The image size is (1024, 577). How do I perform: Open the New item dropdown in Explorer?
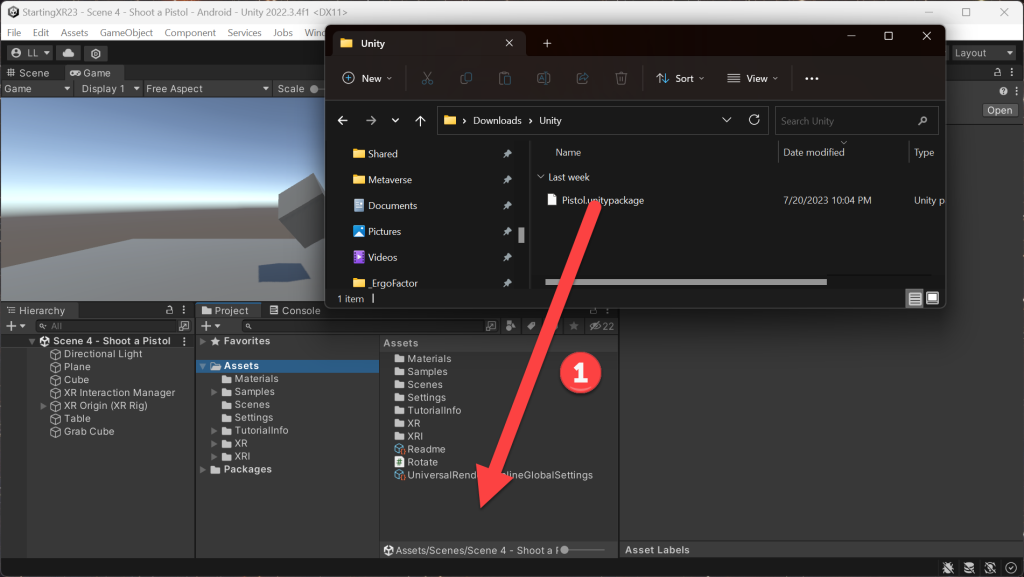[x=367, y=78]
